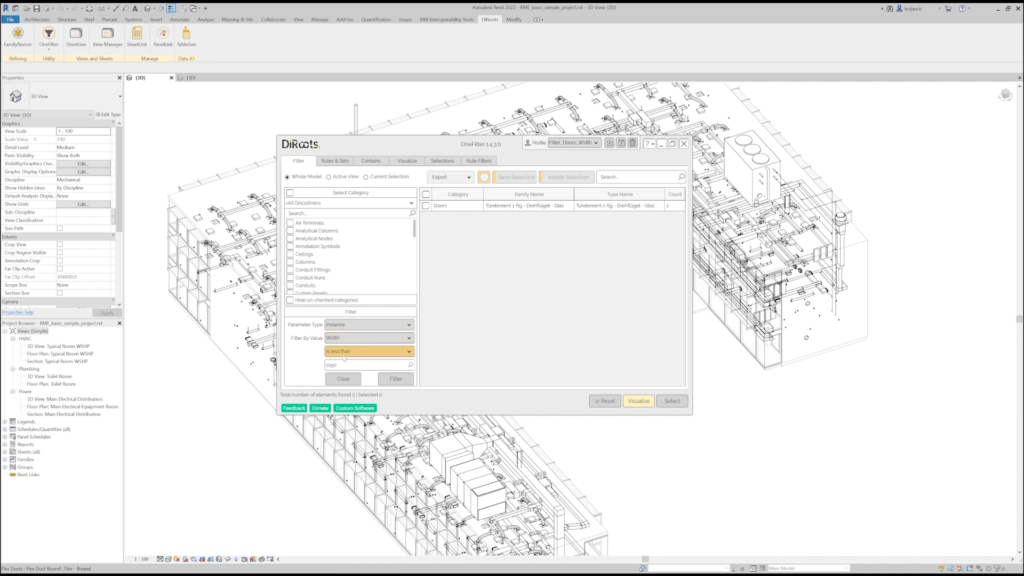Click the help question mark icon in title bar
The width and height of the screenshot is (1024, 576).
click(962, 8)
